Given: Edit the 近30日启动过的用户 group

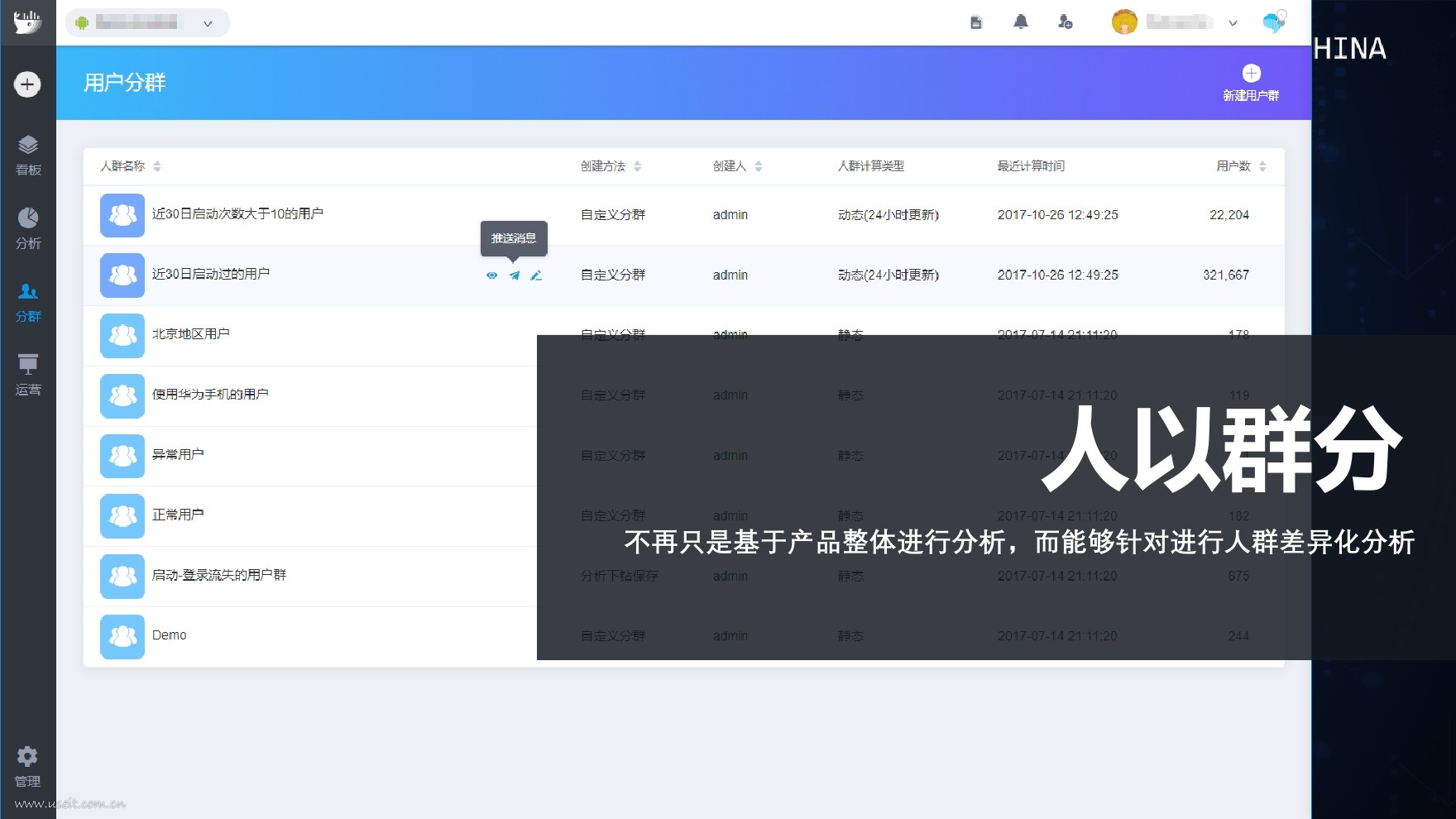Looking at the screenshot, I should 536,275.
